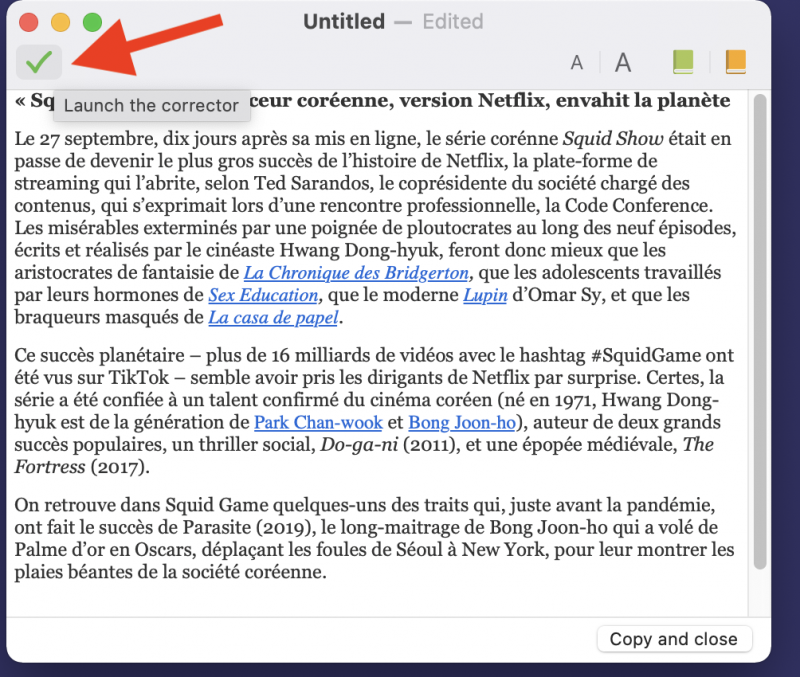Screen dimensions: 800x677
Task: Follow the La casa de papel link
Action: point(273,318)
